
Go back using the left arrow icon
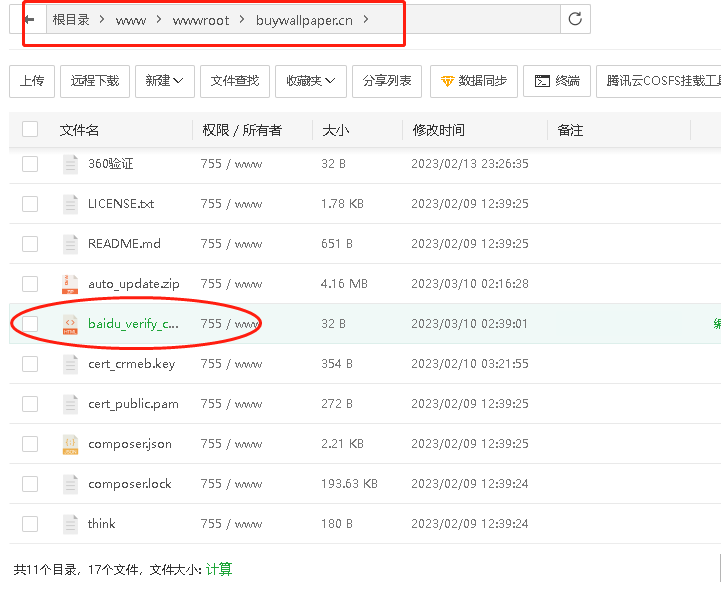pyautogui.click(x=29, y=20)
